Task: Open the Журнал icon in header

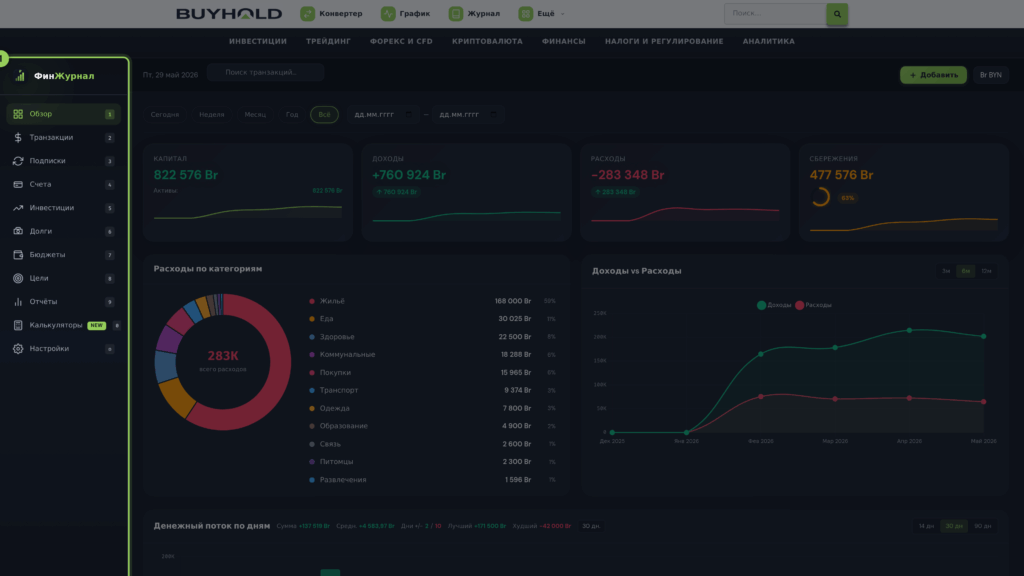Action: [x=456, y=13]
